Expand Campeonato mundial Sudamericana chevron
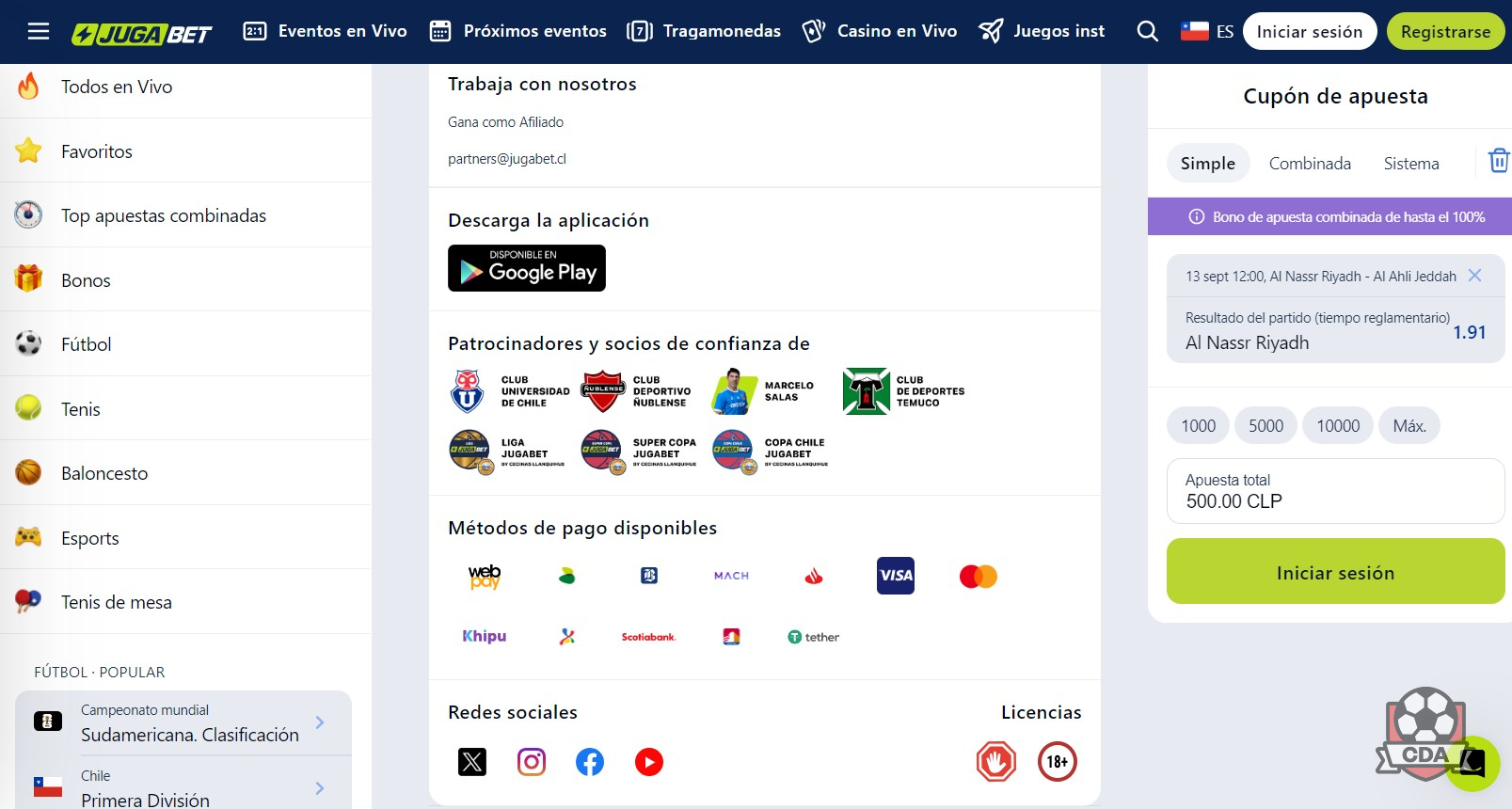This screenshot has height=809, width=1512. 320,722
